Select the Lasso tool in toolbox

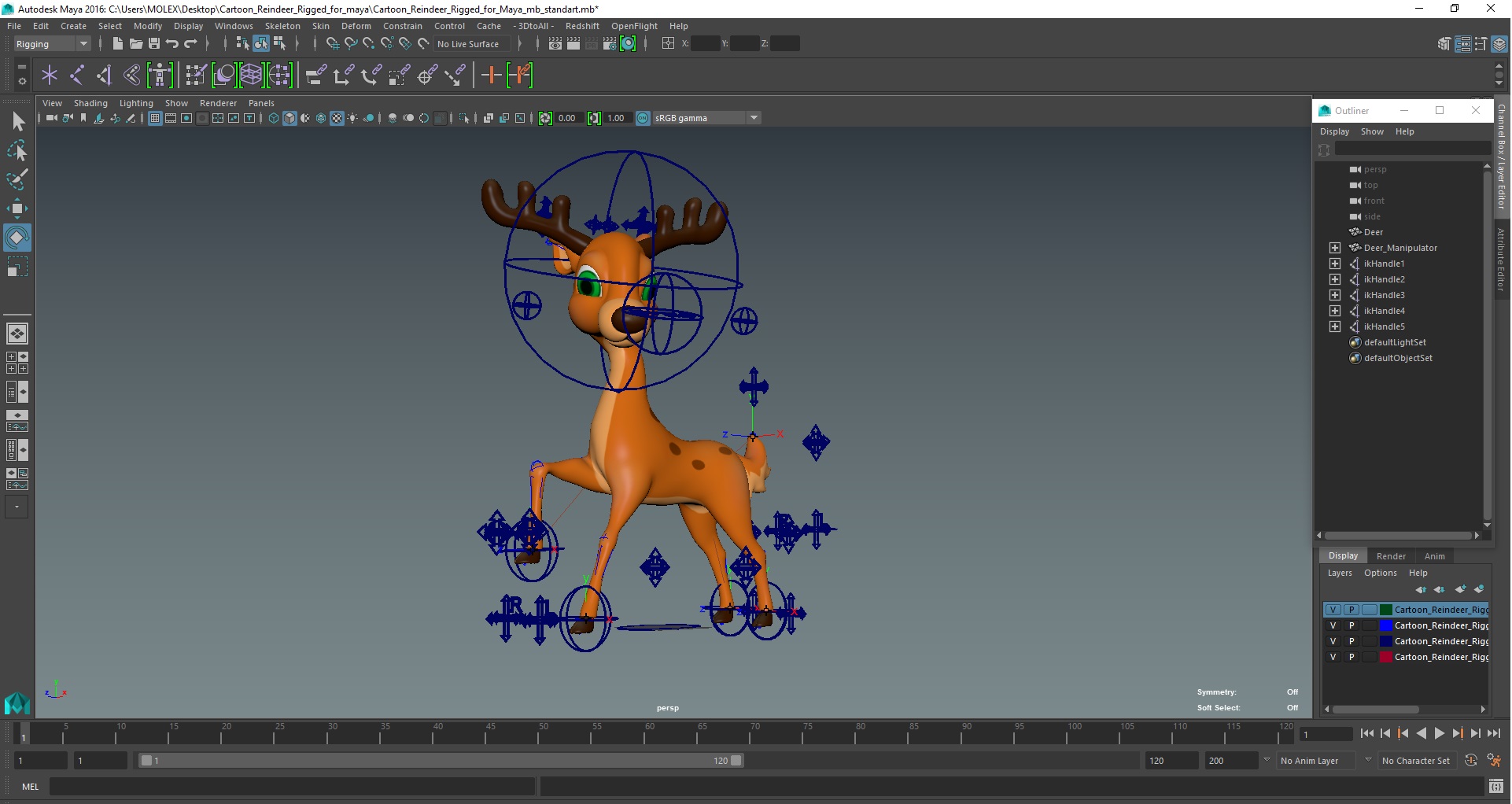pos(17,150)
